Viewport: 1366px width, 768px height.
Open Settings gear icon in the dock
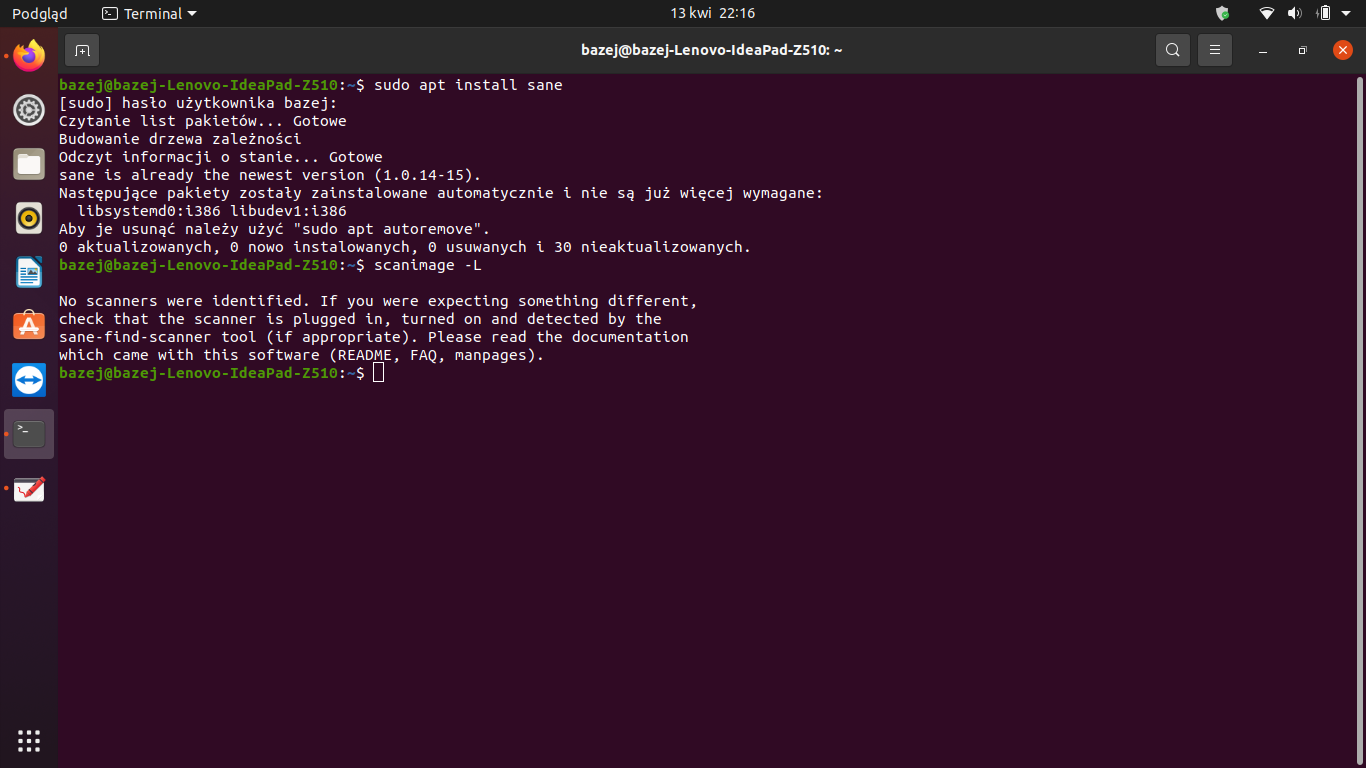(x=29, y=110)
